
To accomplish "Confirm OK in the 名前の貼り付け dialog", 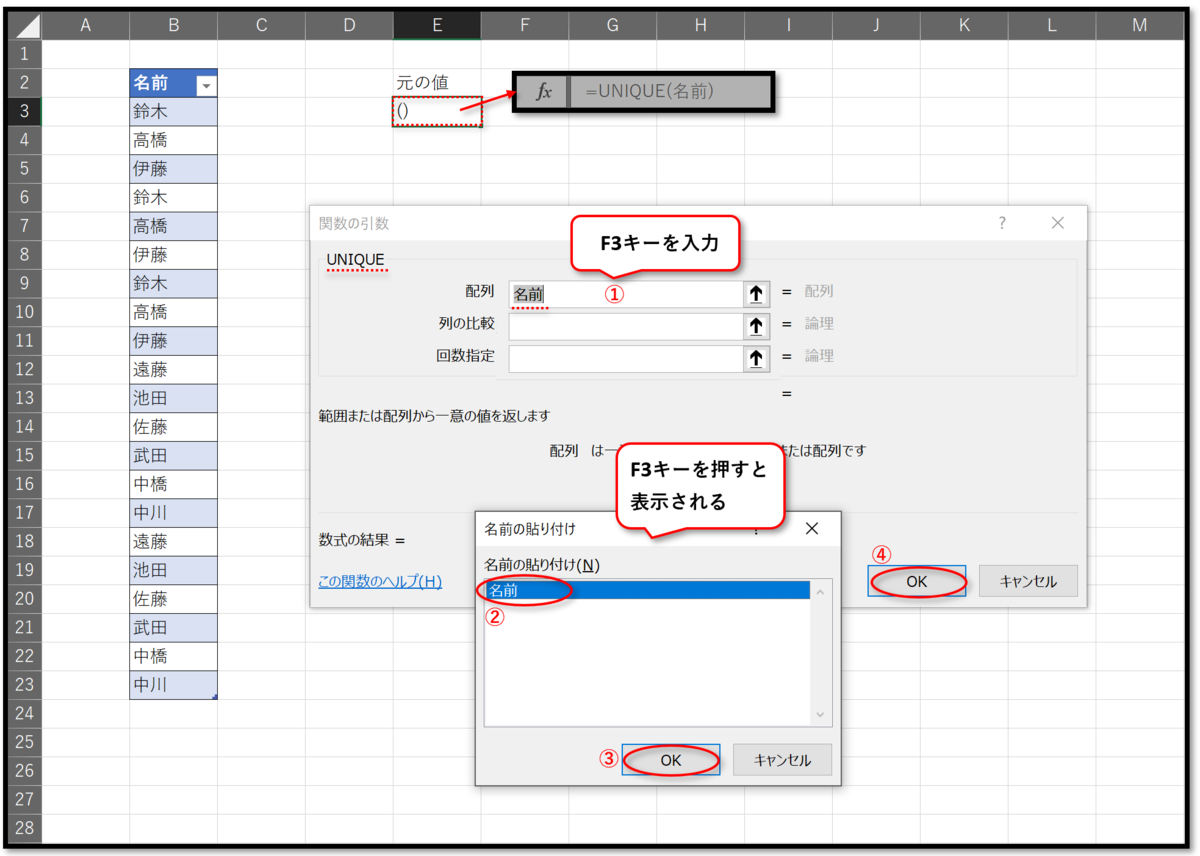I will pos(671,760).
